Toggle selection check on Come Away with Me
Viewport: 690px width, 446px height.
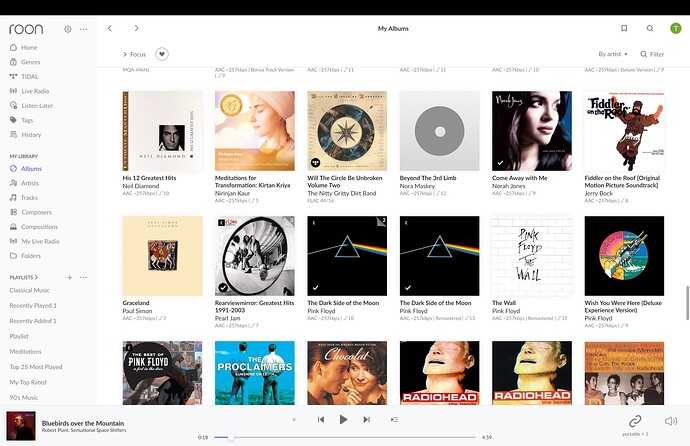[500, 163]
